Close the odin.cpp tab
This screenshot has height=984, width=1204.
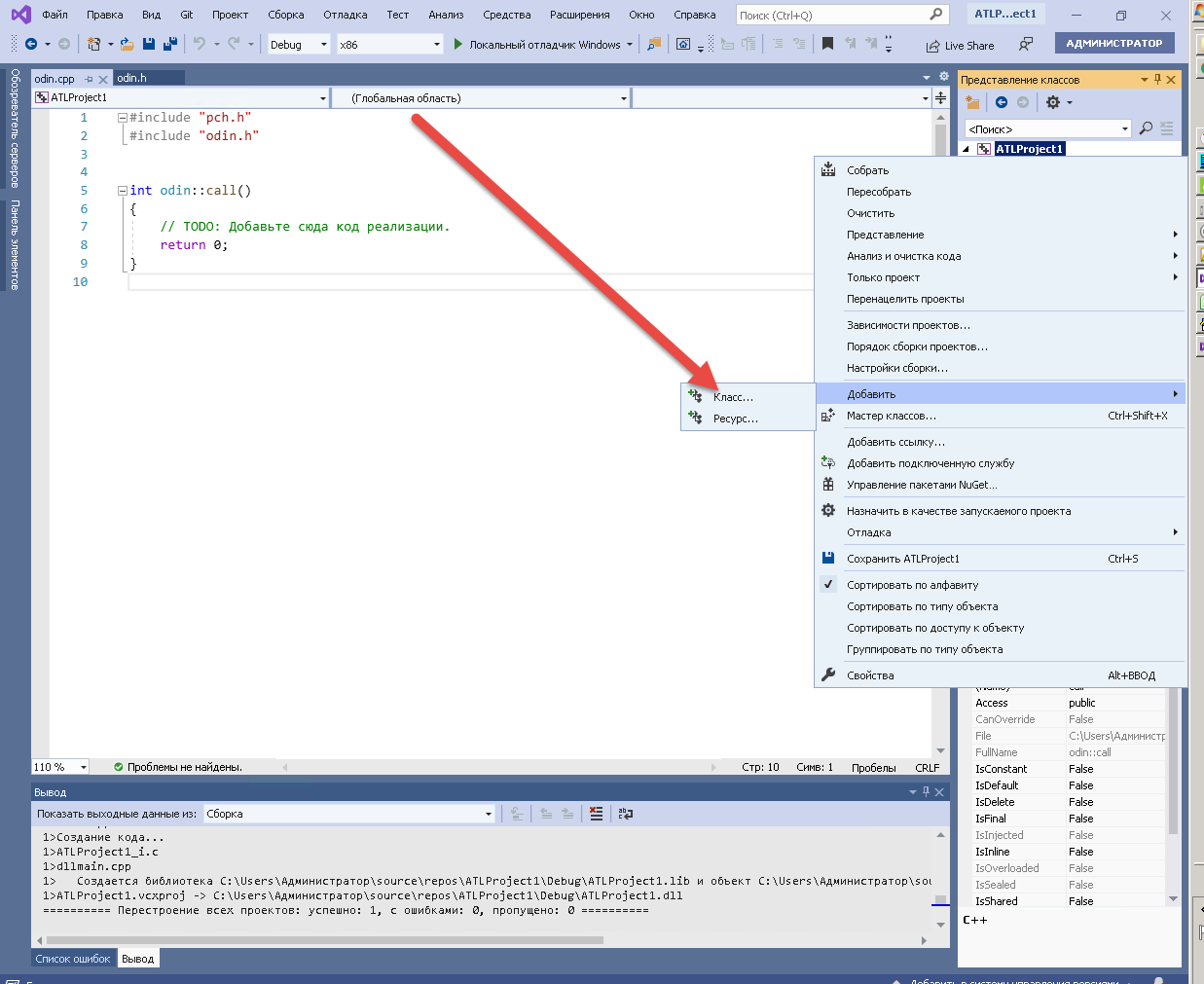click(103, 79)
